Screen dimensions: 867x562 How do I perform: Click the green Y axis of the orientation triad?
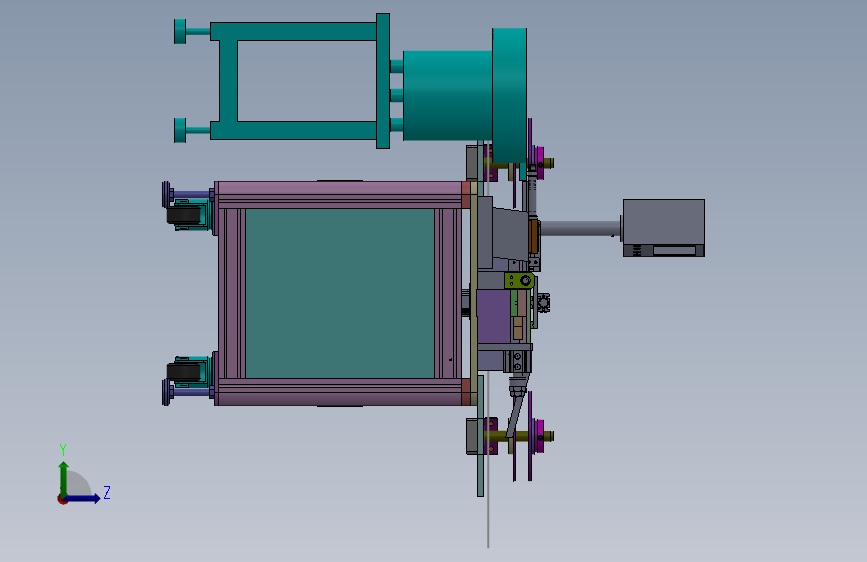click(x=64, y=479)
